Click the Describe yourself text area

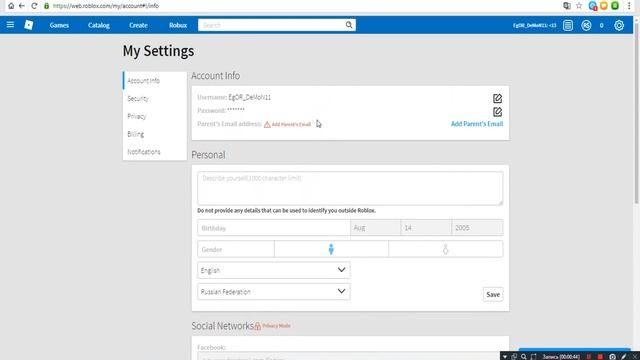pyautogui.click(x=350, y=188)
